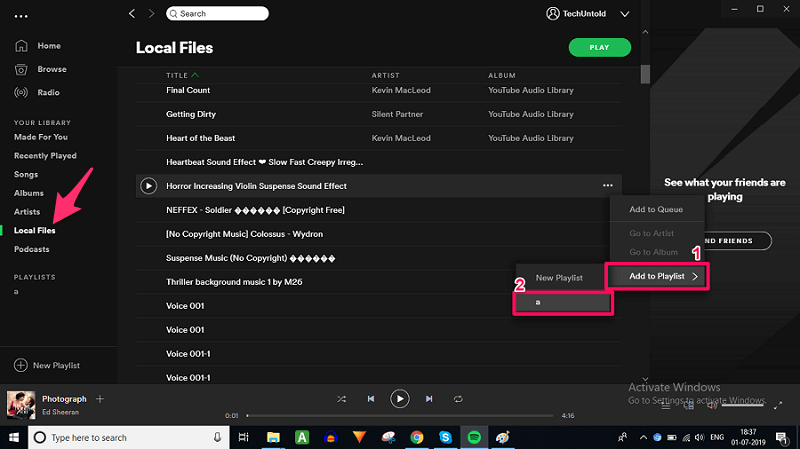
Task: Open the TechUntold profile
Action: (576, 13)
